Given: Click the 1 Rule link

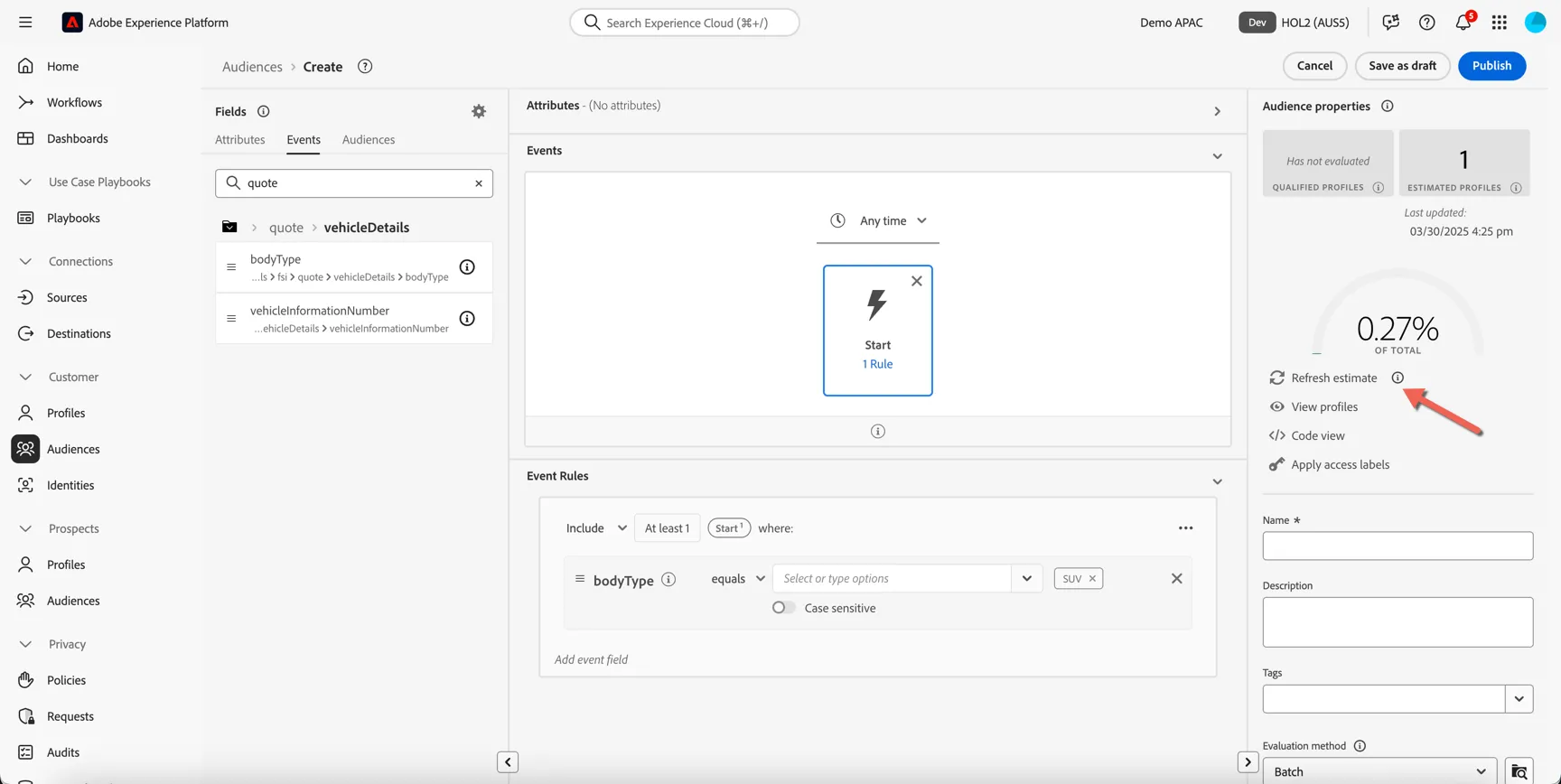Looking at the screenshot, I should 877,364.
